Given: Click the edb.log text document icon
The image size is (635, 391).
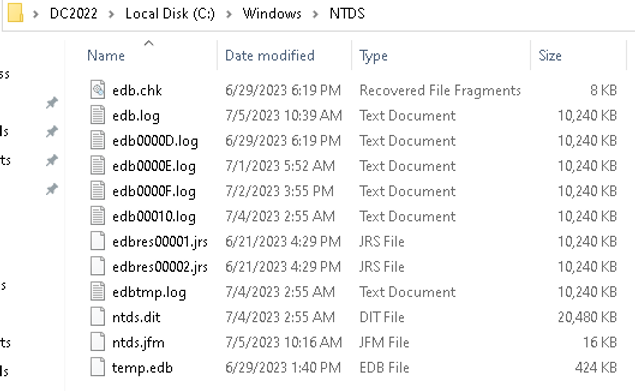Looking at the screenshot, I should tap(98, 115).
